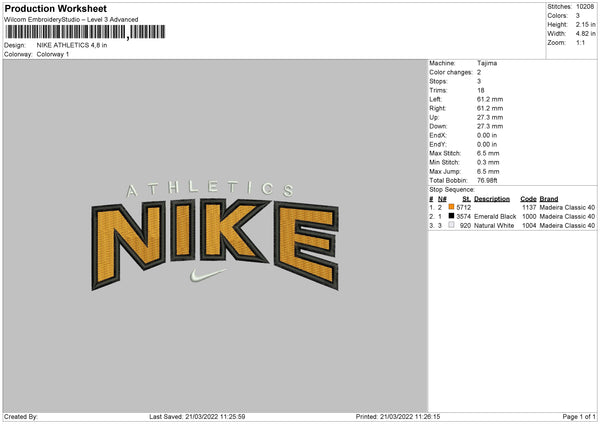Click thread code 1000

[x=529, y=217]
